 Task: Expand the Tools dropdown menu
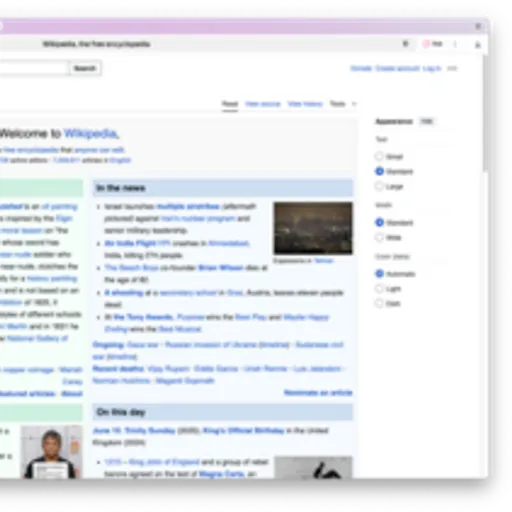tap(343, 104)
